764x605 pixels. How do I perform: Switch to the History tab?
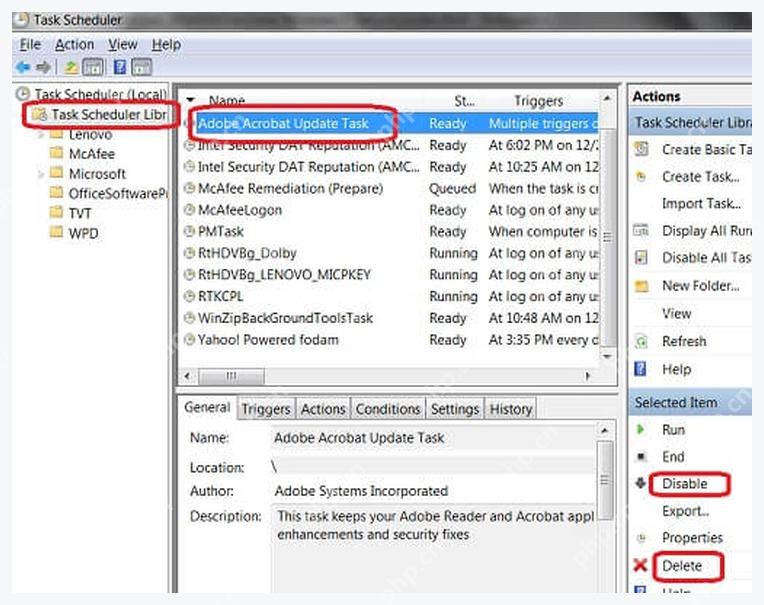[511, 409]
